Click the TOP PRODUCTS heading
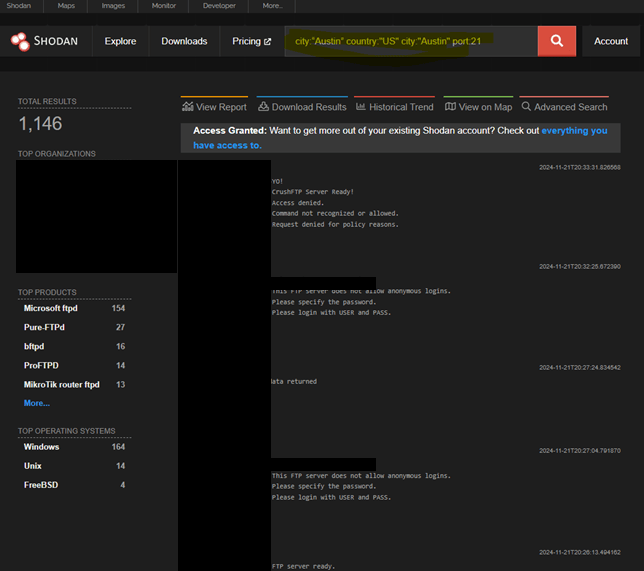Image resolution: width=644 pixels, height=571 pixels. point(47,292)
